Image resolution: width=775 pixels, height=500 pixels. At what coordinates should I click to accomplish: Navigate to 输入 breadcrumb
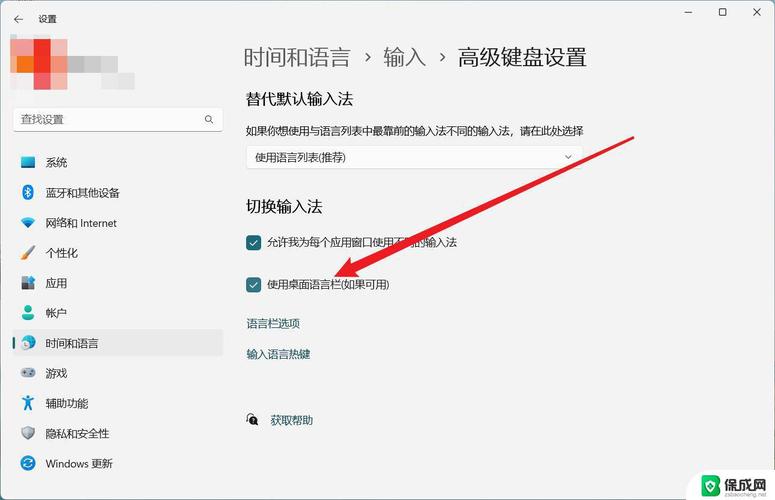[404, 57]
